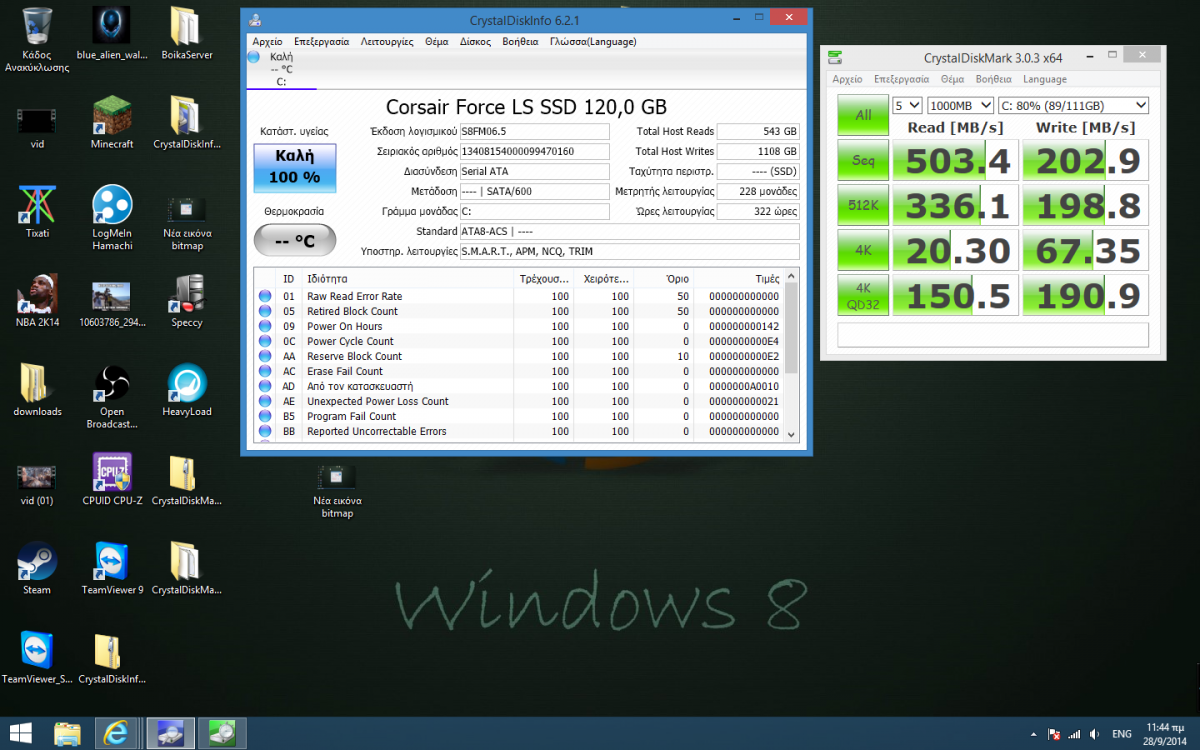Image resolution: width=1200 pixels, height=750 pixels.
Task: Open the Recycle Bin desktop icon
Action: [x=37, y=38]
